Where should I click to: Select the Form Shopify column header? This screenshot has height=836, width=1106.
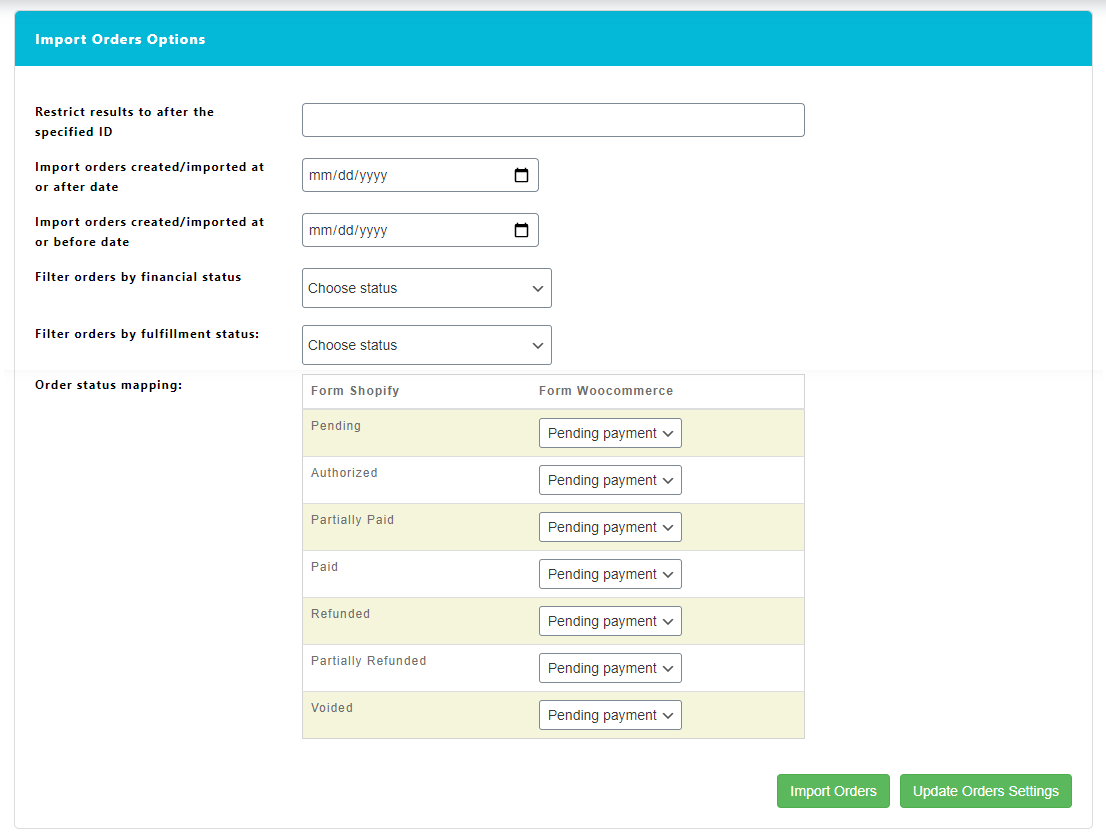355,391
